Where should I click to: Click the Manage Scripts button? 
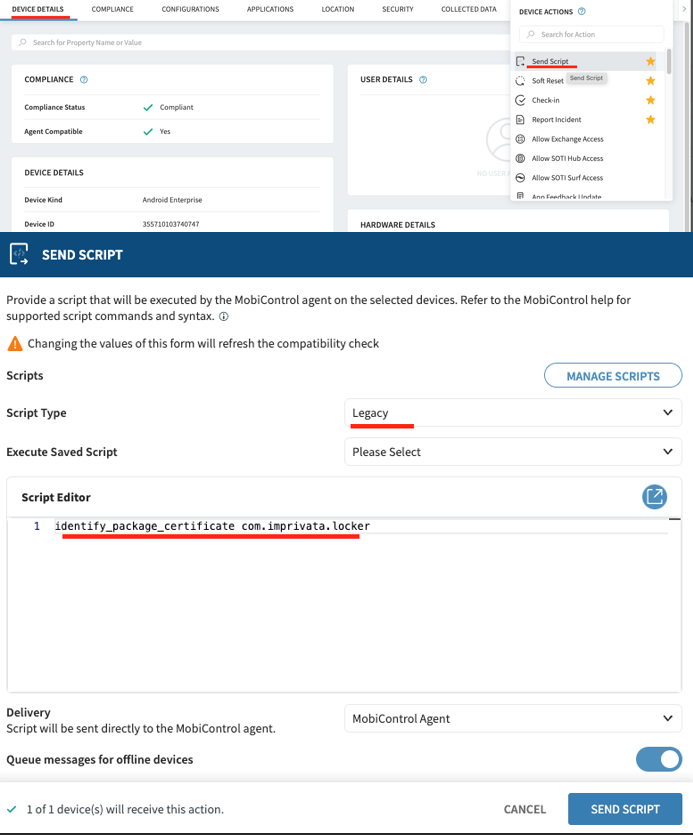[x=613, y=375]
